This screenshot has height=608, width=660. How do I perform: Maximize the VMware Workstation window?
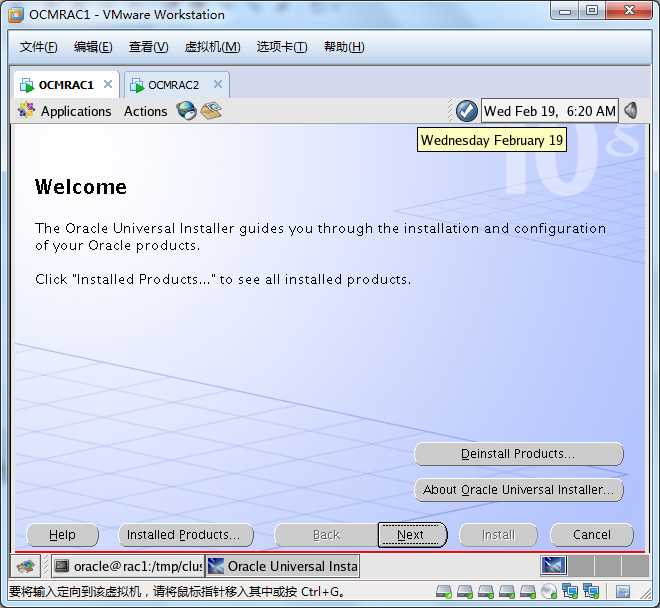592,11
